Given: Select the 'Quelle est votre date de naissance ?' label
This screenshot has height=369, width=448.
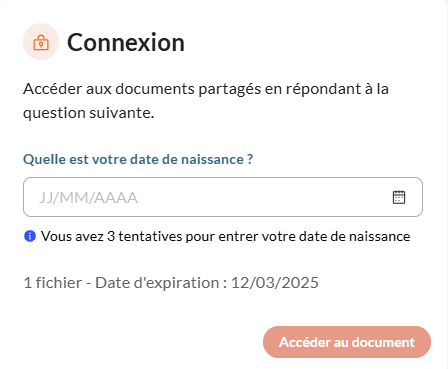Looking at the screenshot, I should (138, 159).
